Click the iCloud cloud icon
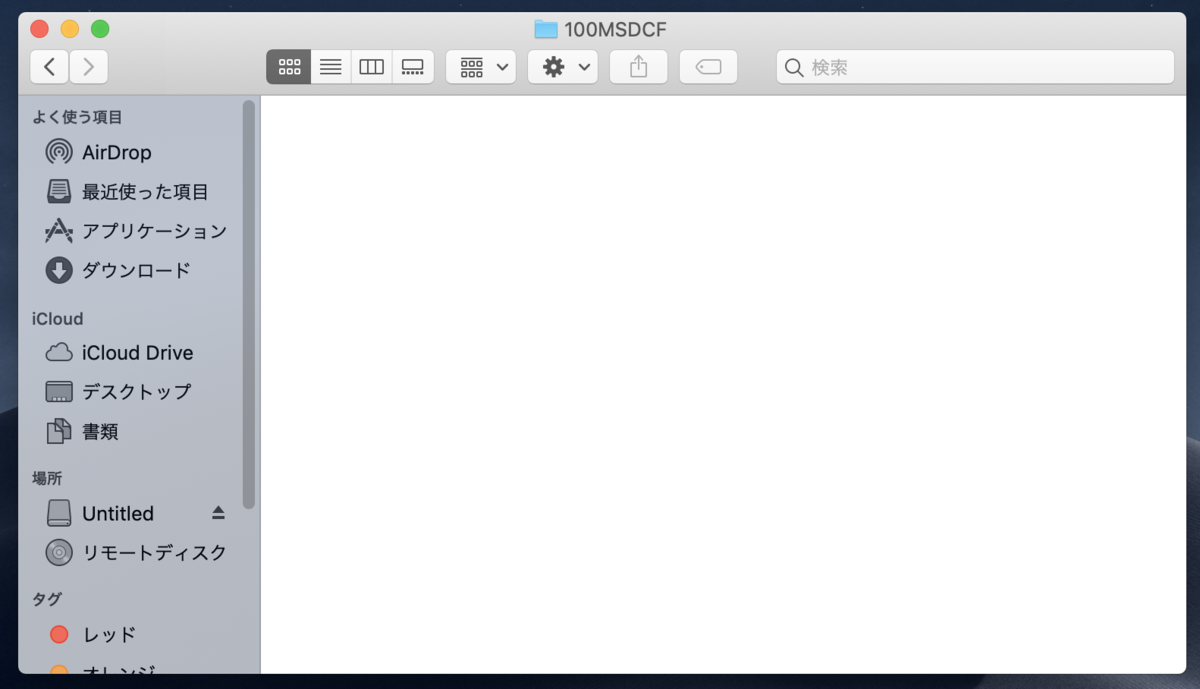1200x689 pixels. (59, 353)
